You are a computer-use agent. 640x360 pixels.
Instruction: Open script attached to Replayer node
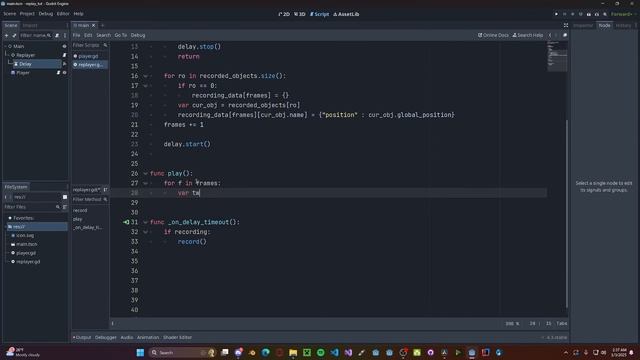(x=64, y=55)
